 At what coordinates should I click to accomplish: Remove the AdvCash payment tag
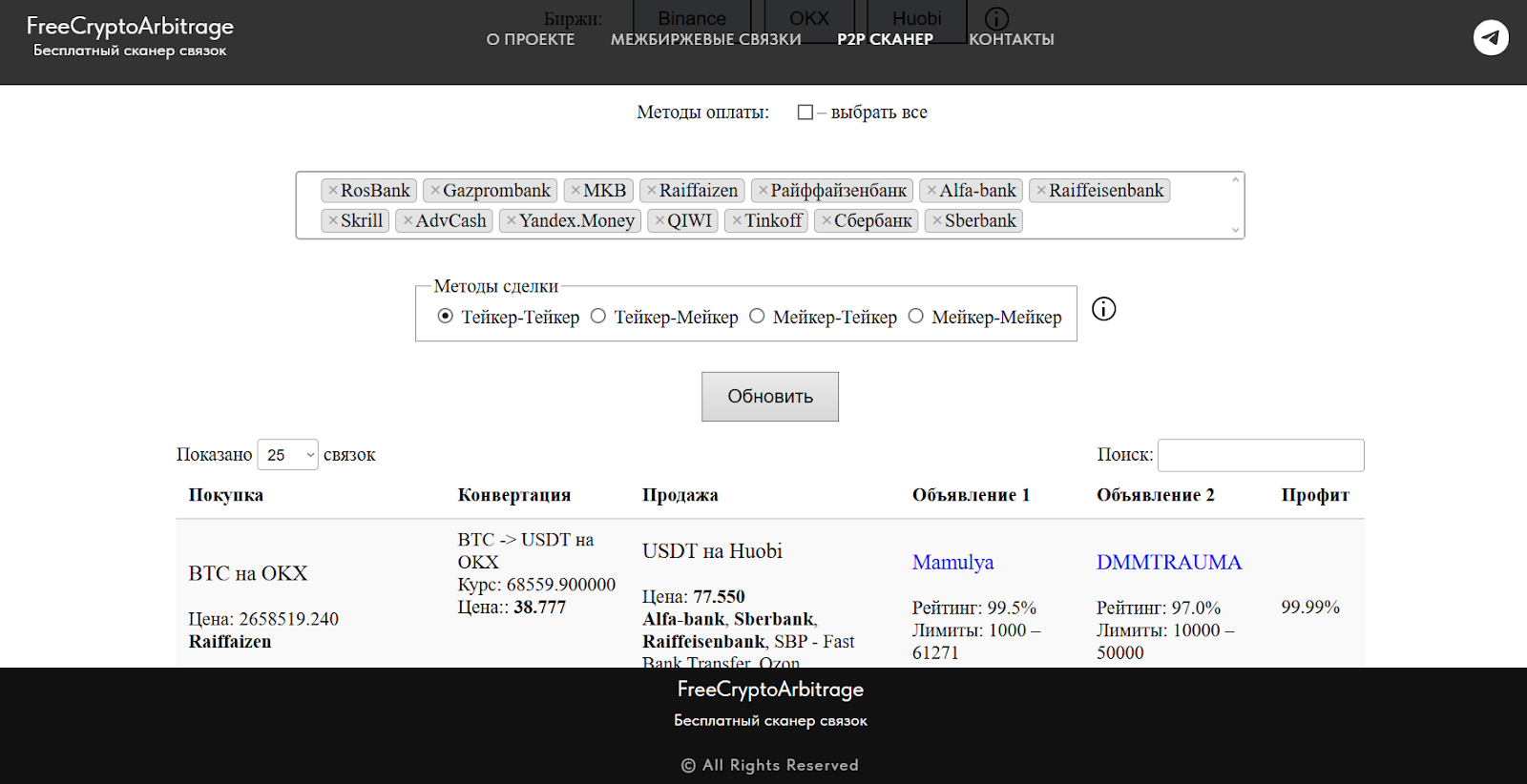pos(408,221)
